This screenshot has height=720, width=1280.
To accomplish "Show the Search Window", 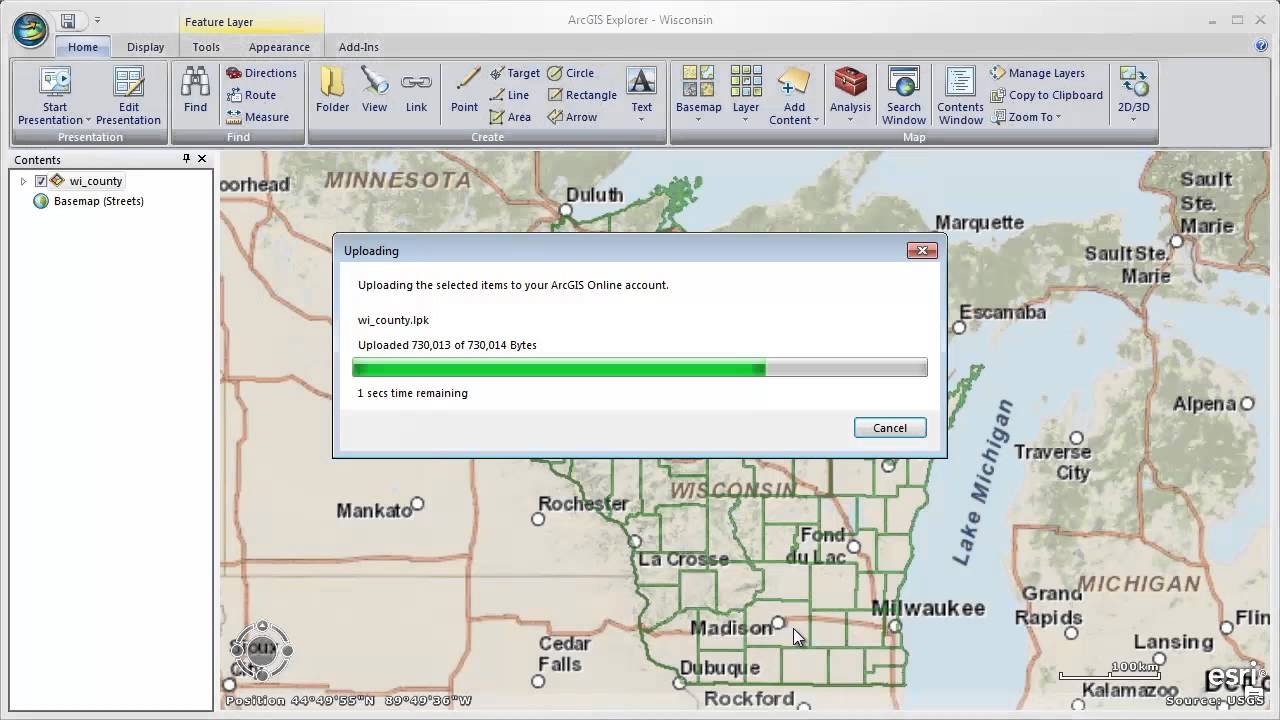I will [903, 97].
